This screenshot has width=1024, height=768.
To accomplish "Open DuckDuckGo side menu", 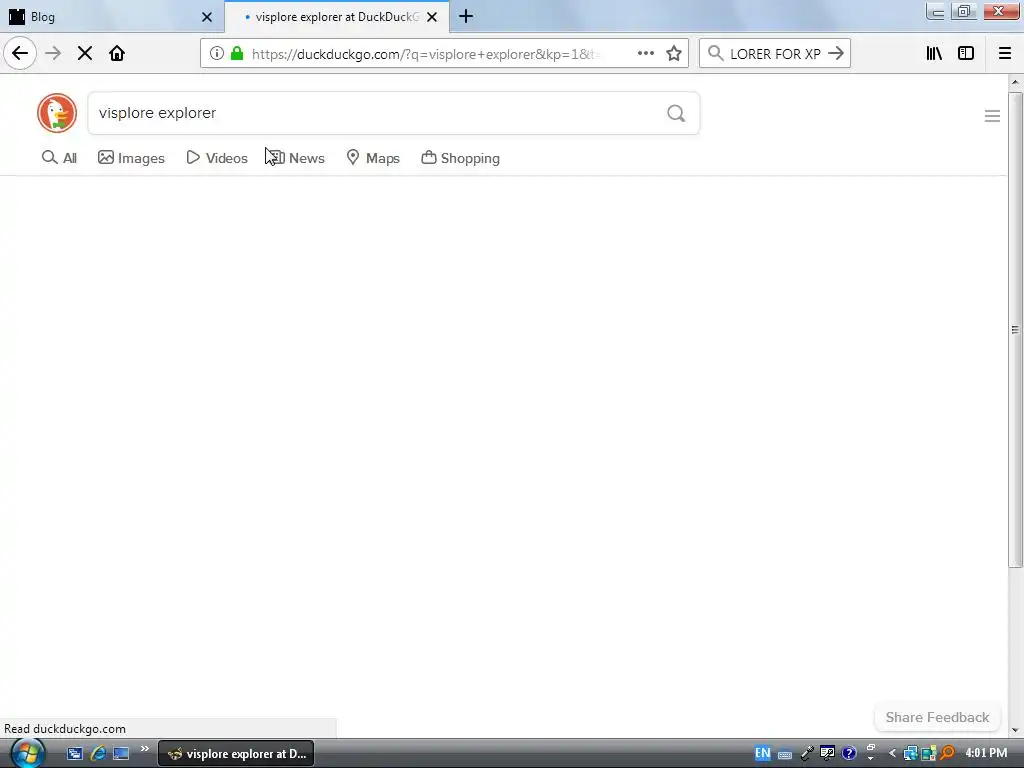I will [x=992, y=116].
